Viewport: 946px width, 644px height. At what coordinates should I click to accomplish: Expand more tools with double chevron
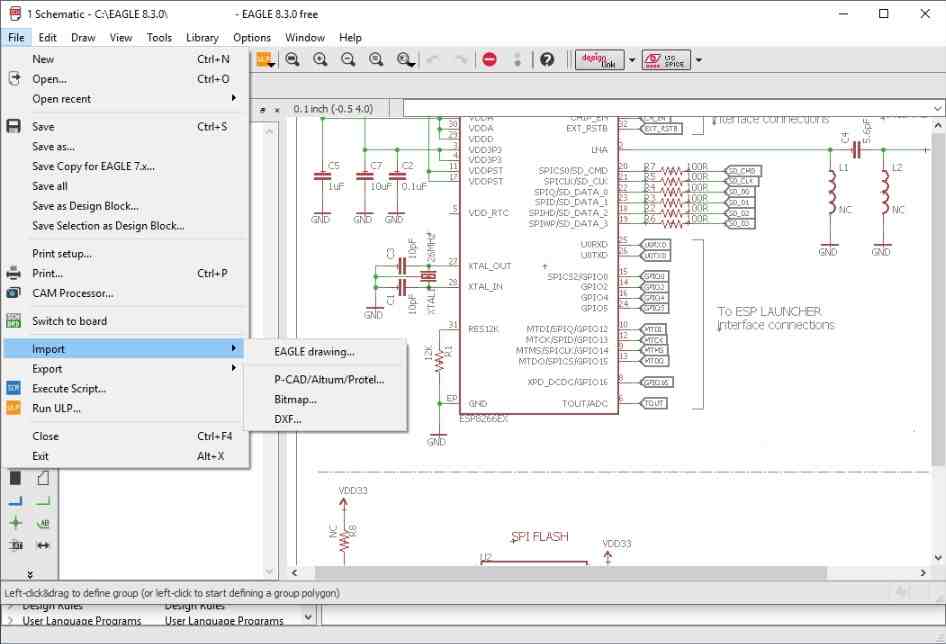[x=30, y=574]
